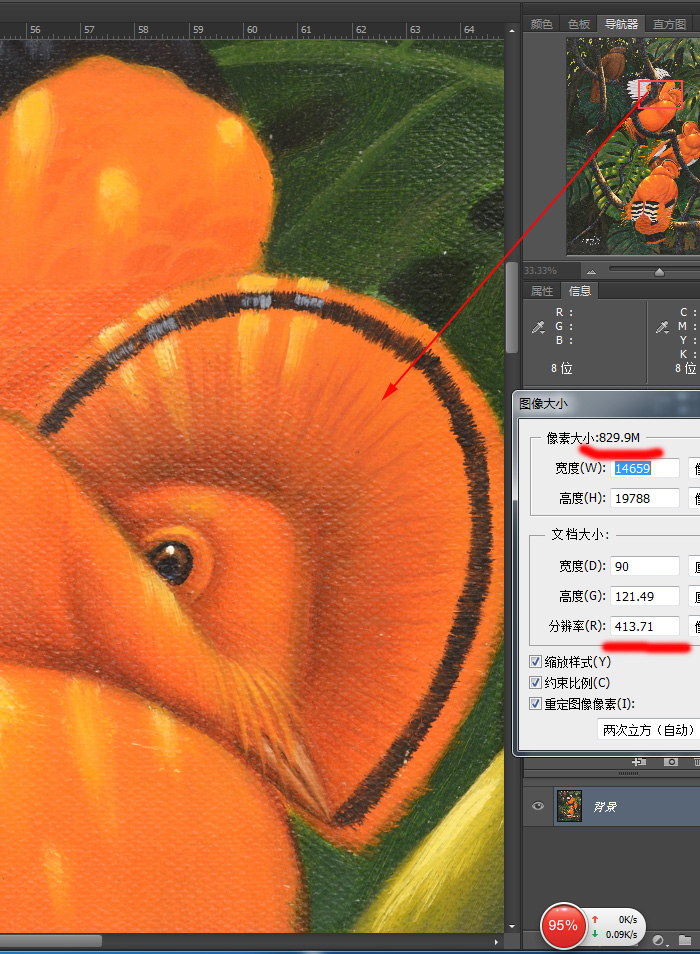This screenshot has height=954, width=700.
Task: Click the 图像大小 dialog title bar
Action: 607,403
